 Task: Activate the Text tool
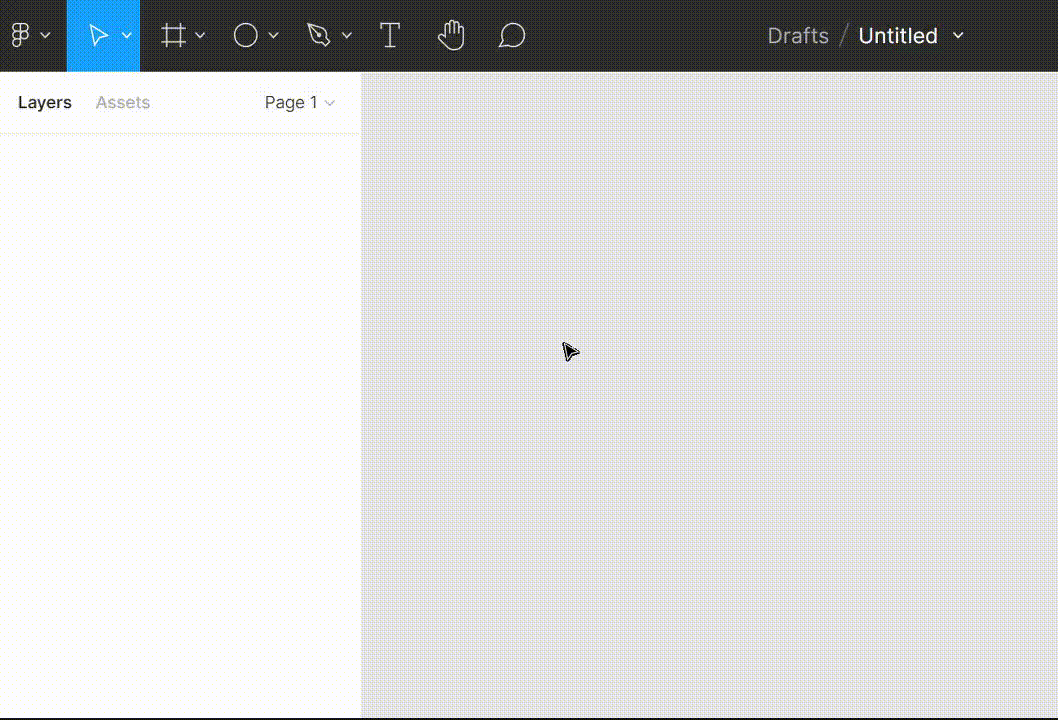pyautogui.click(x=390, y=35)
